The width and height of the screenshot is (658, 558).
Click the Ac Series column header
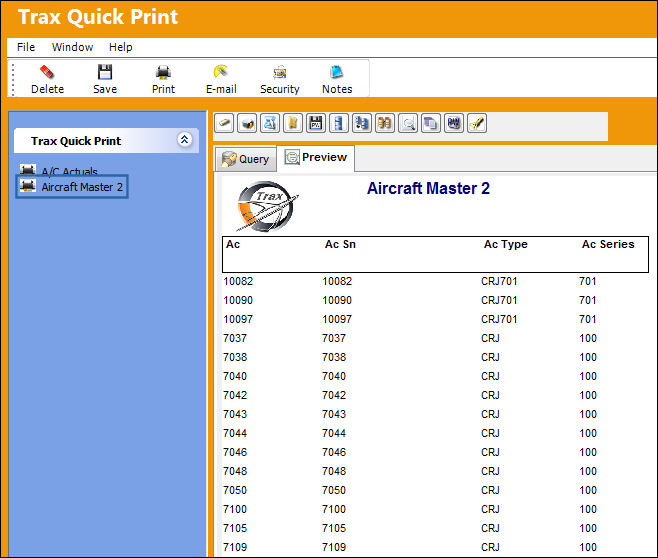click(608, 244)
